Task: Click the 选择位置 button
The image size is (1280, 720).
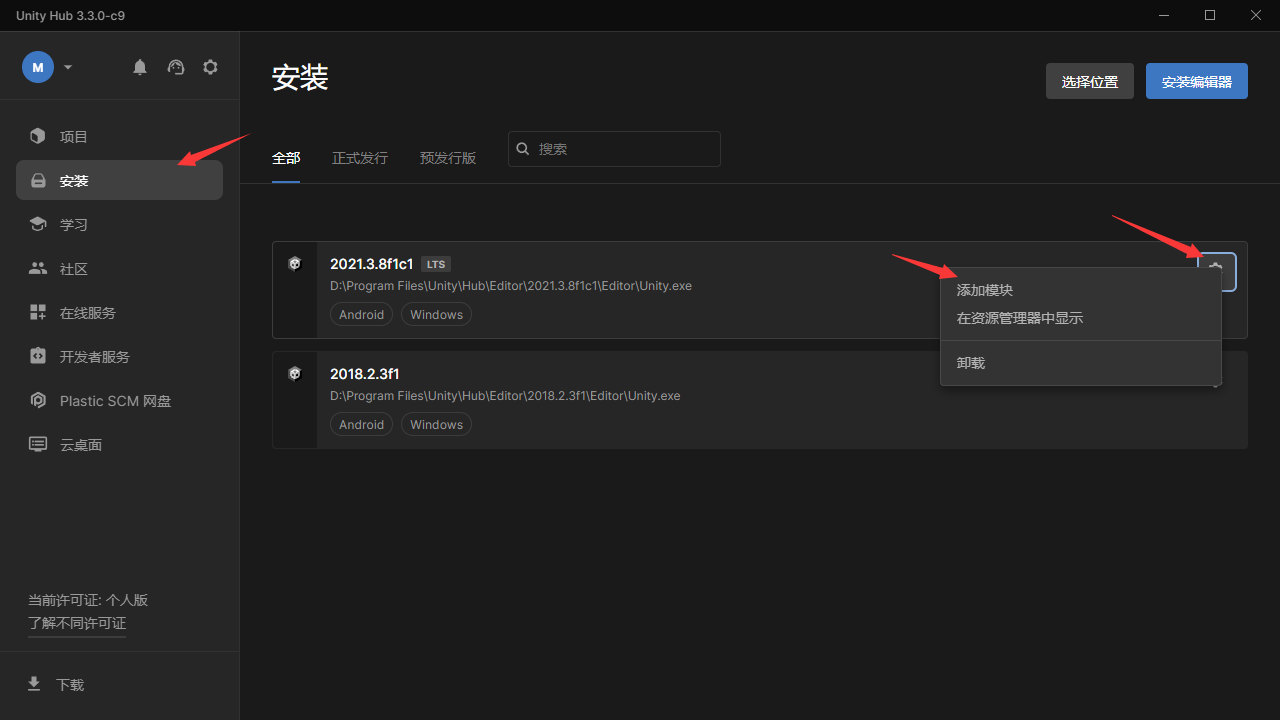Action: click(1090, 81)
